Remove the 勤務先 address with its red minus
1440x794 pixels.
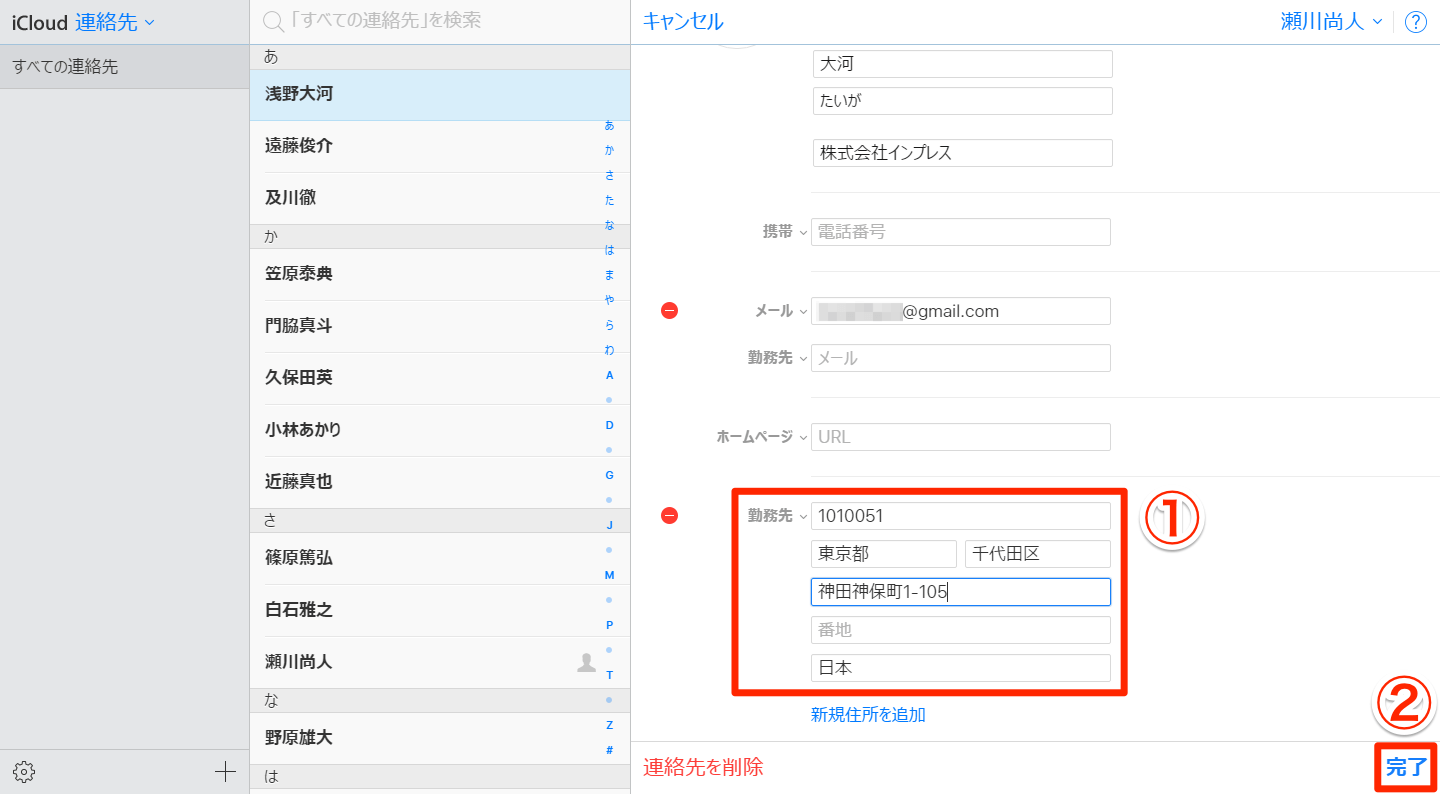click(670, 516)
